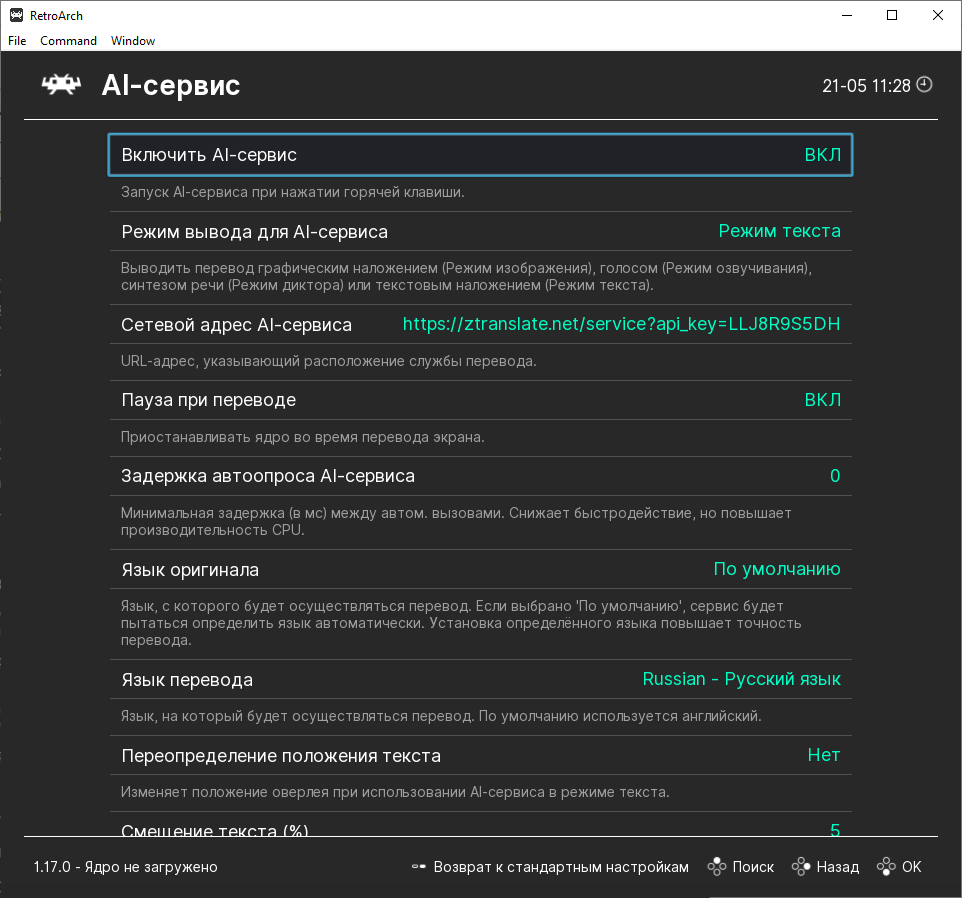Open the File menu
Screen dimensions: 962x898
17,40
